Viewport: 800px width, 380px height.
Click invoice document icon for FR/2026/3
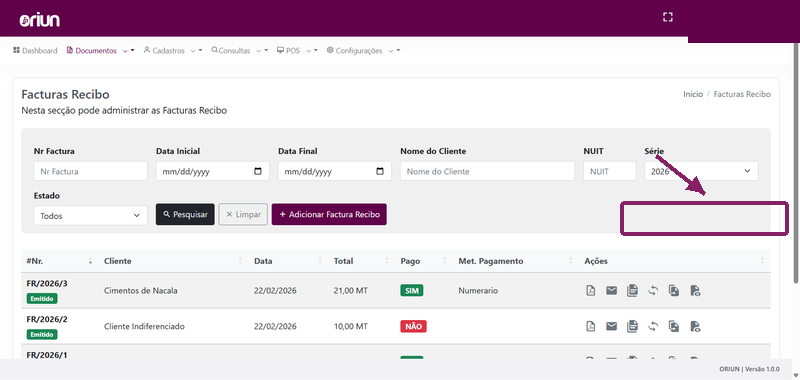click(632, 291)
